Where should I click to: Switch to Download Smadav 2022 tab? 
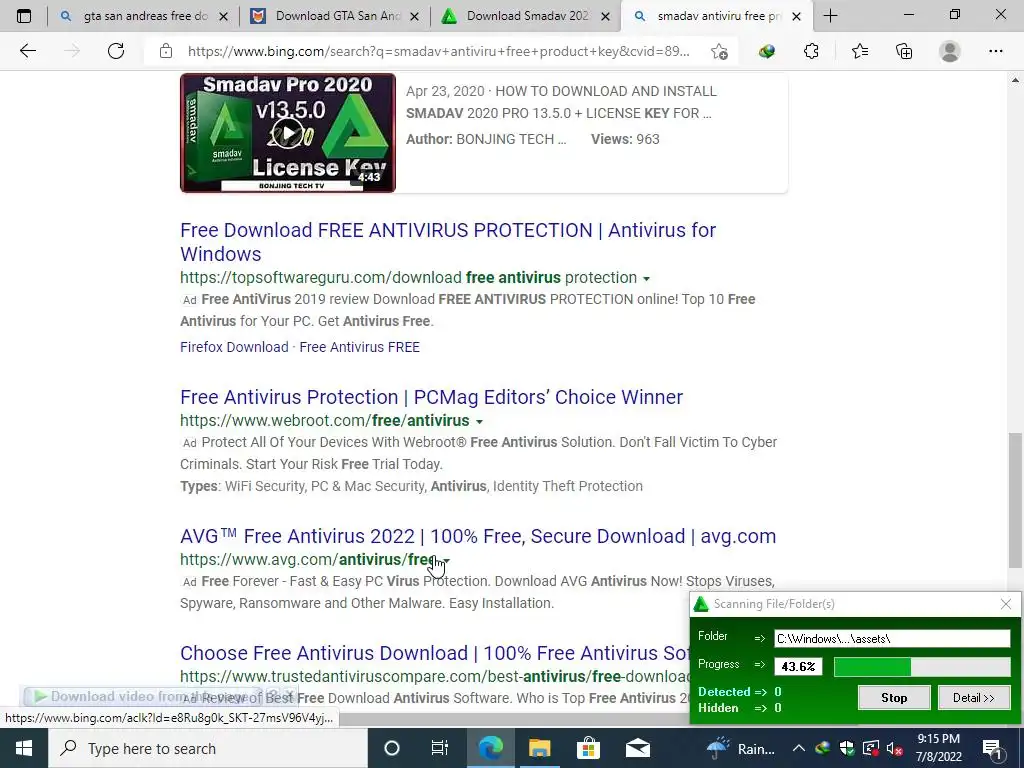(x=526, y=16)
